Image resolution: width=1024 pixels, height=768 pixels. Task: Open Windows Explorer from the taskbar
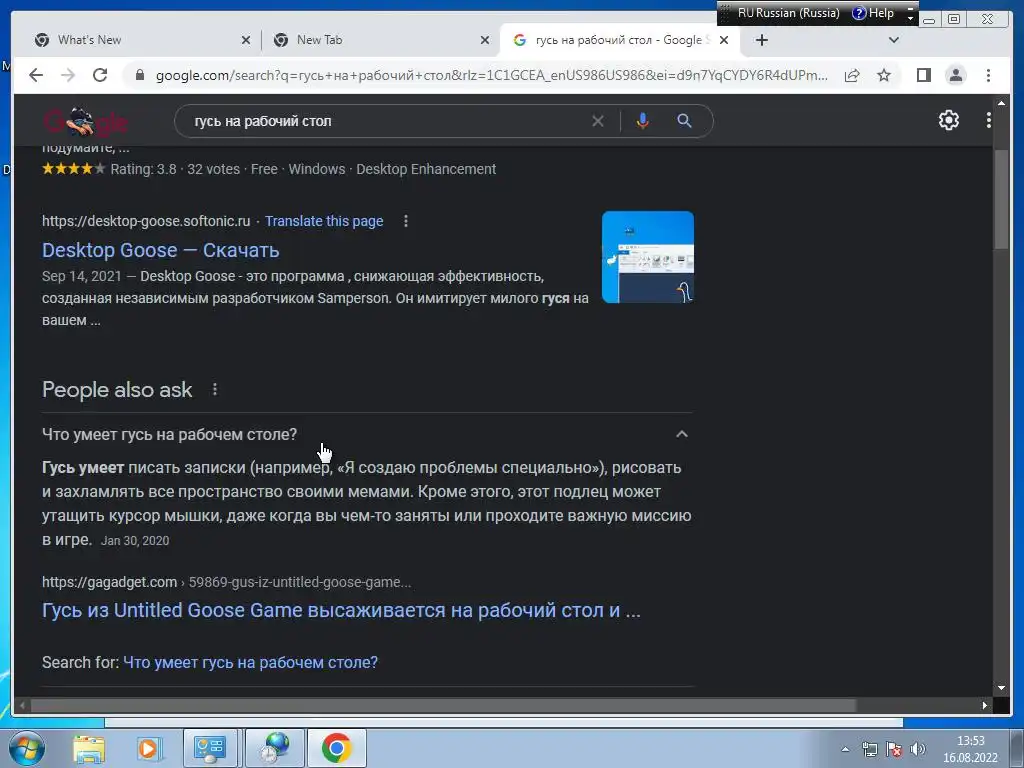click(89, 748)
